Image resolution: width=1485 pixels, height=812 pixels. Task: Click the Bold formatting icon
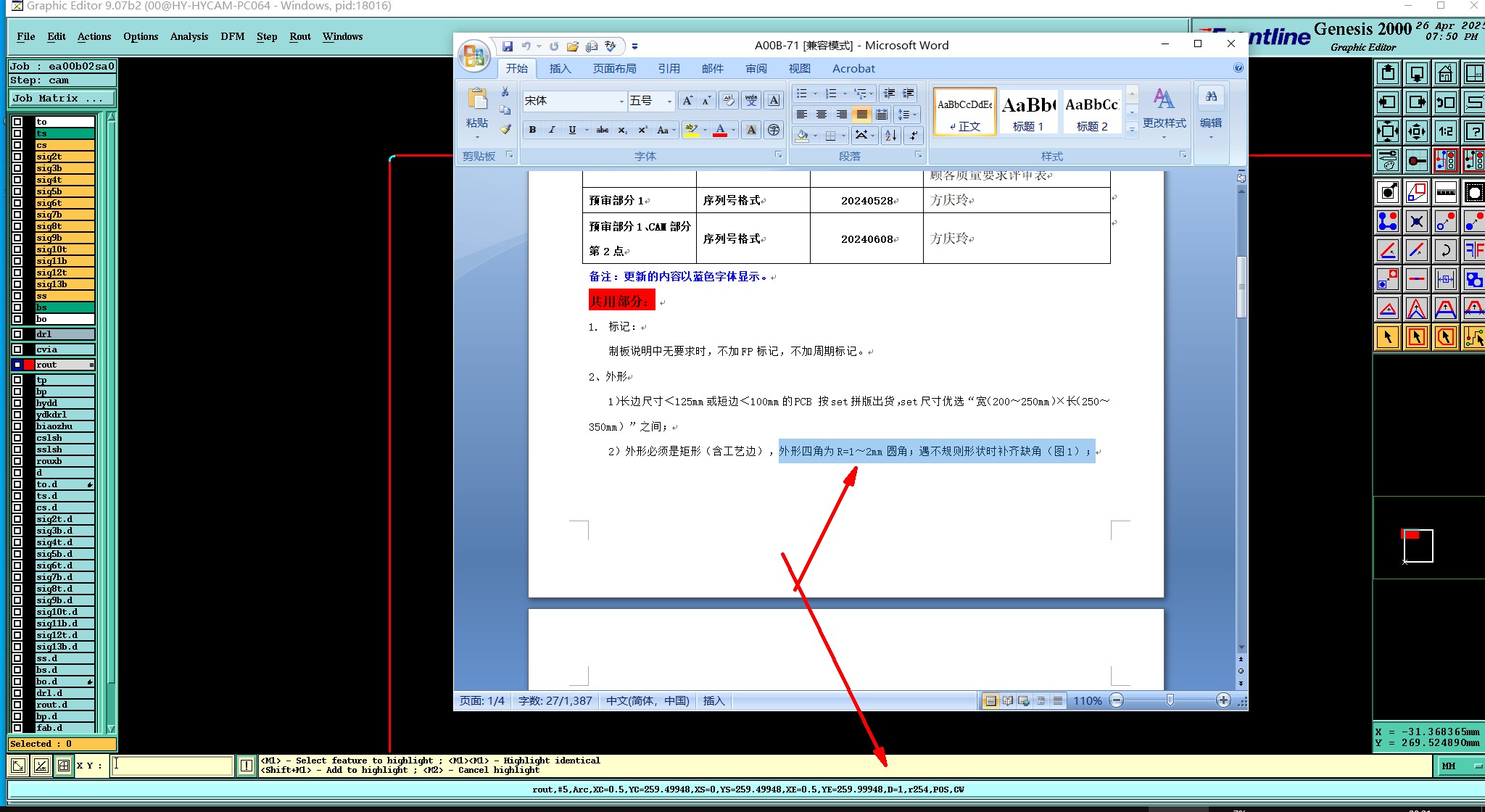pos(532,130)
